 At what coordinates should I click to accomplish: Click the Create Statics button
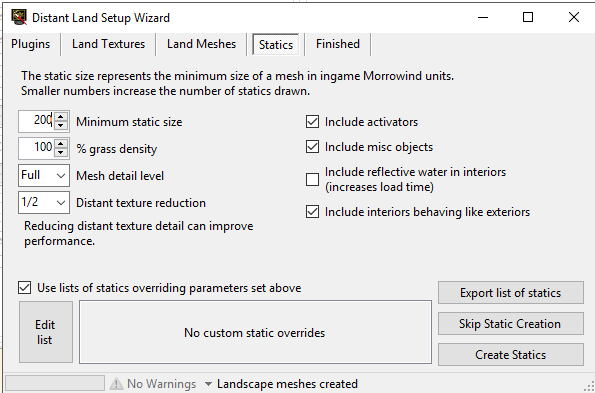[x=511, y=355]
